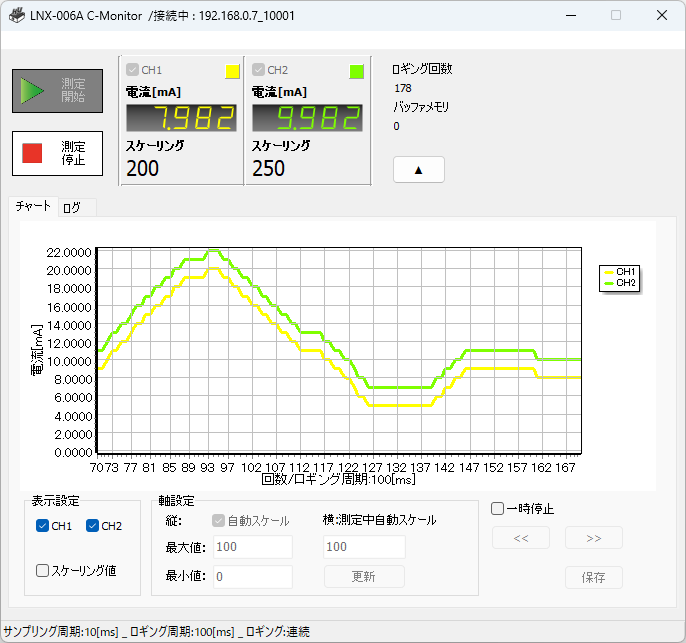The image size is (686, 643).
Task: Click the 最大値 input field
Action: pos(252,547)
